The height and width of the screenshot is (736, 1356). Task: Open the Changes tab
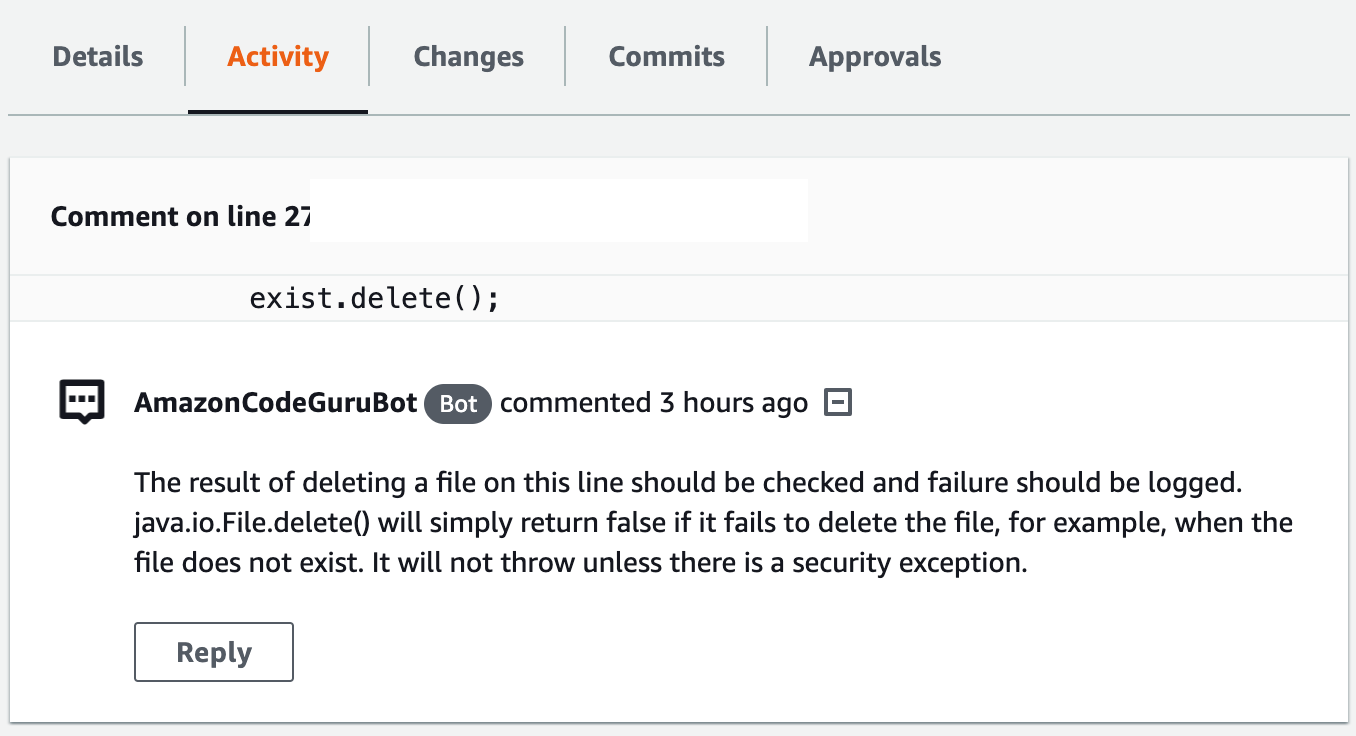click(467, 57)
